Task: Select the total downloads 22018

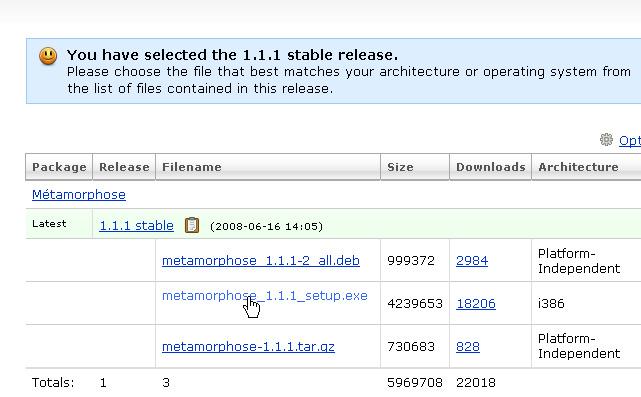Action: click(x=476, y=383)
